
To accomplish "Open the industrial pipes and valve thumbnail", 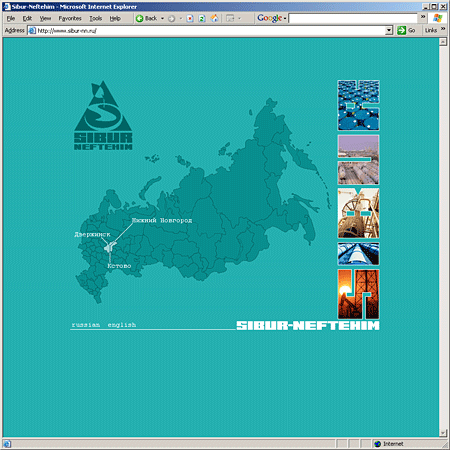I will [358, 213].
